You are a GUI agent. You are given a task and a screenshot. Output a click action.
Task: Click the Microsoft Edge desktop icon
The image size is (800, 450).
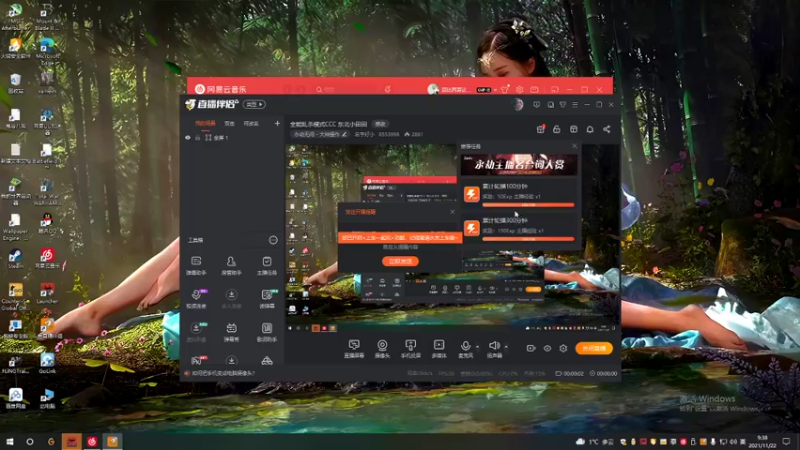click(x=46, y=51)
